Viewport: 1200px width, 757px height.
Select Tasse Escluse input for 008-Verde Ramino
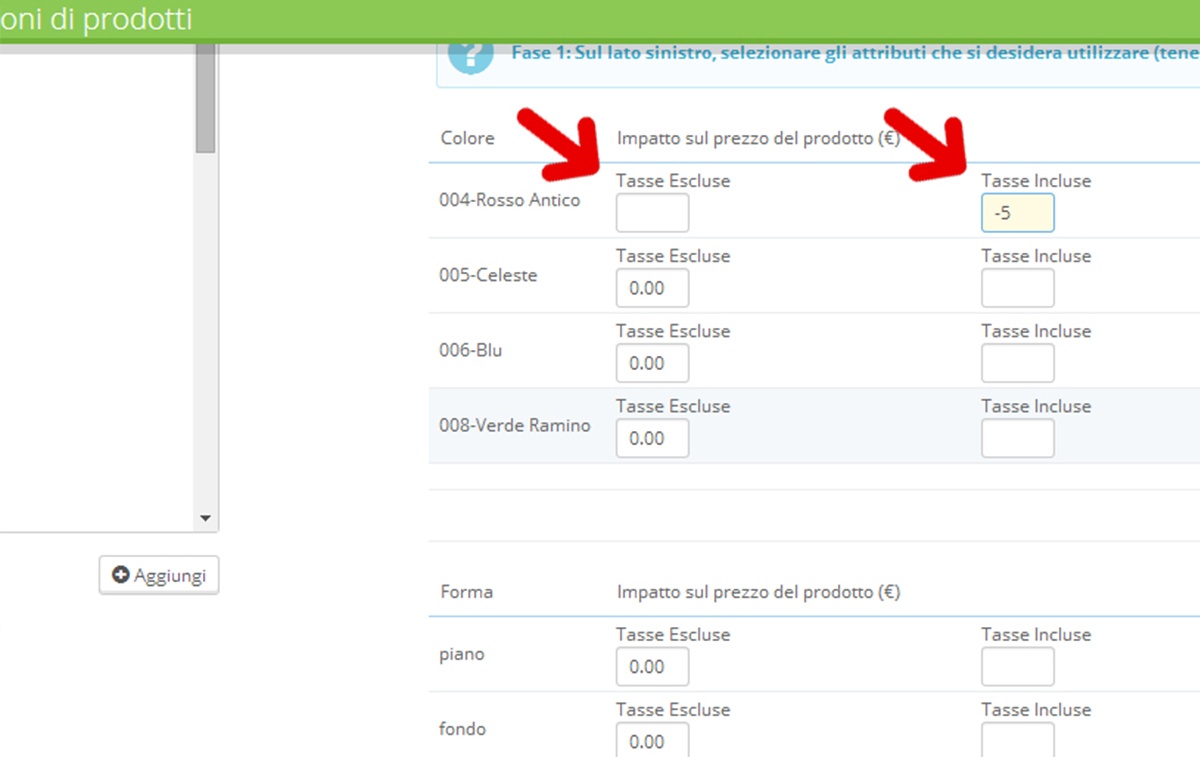[652, 438]
